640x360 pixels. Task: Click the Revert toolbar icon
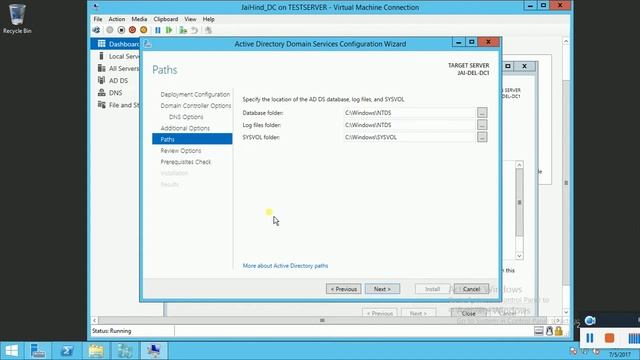click(194, 30)
